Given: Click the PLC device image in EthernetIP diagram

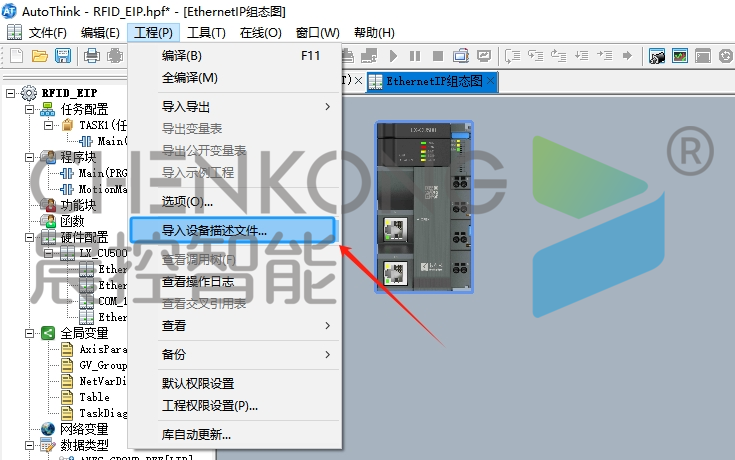Looking at the screenshot, I should (424, 207).
